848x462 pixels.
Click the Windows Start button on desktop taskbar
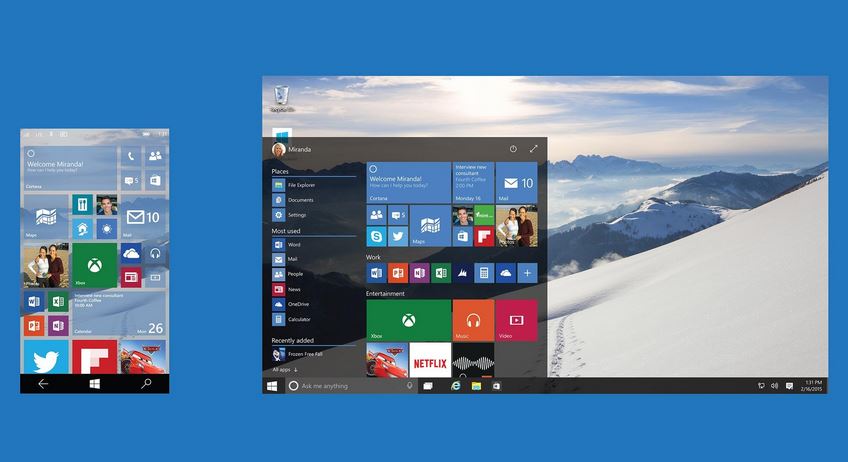pos(272,385)
